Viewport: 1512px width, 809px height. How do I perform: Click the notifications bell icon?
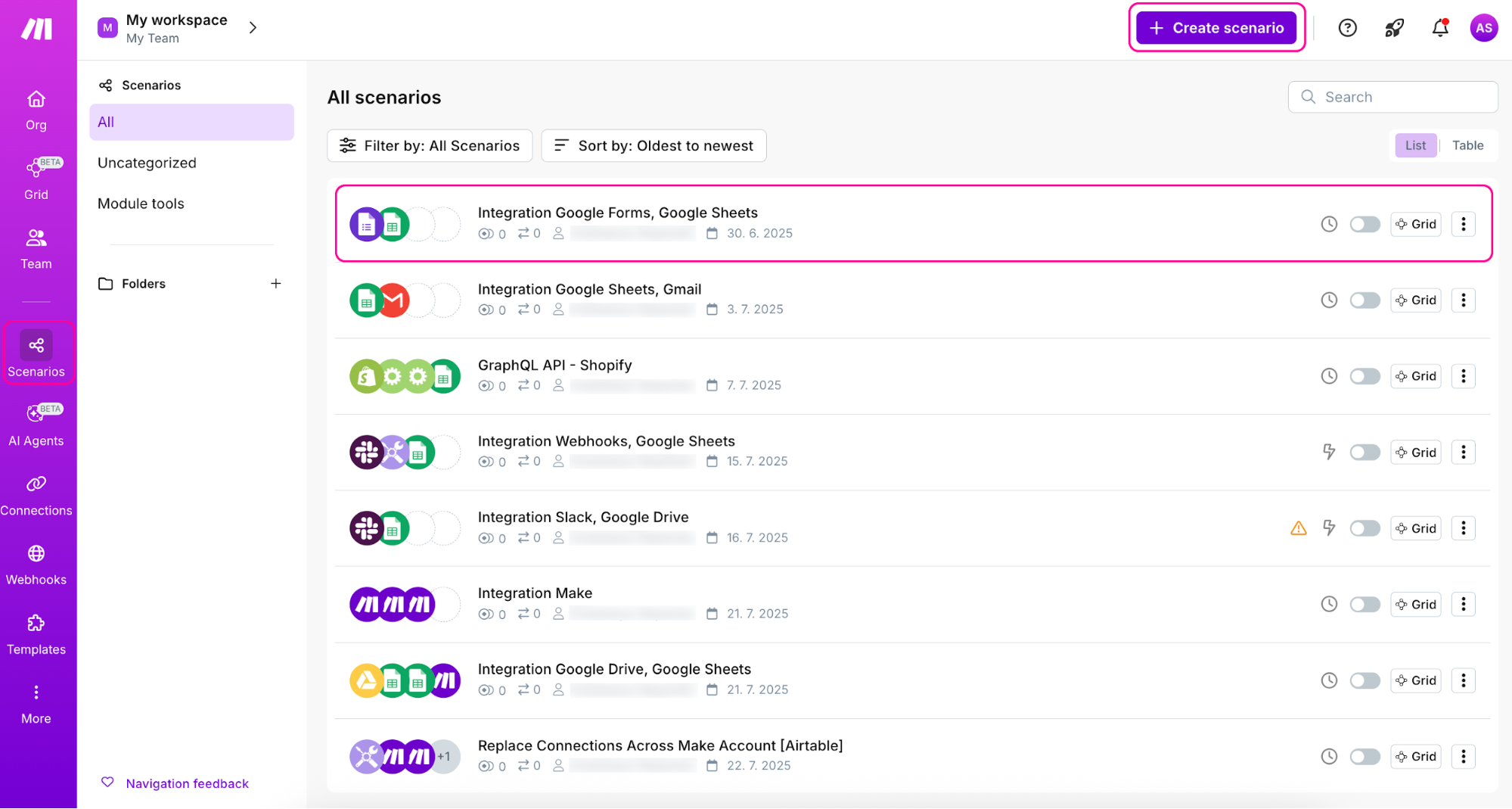(x=1439, y=27)
